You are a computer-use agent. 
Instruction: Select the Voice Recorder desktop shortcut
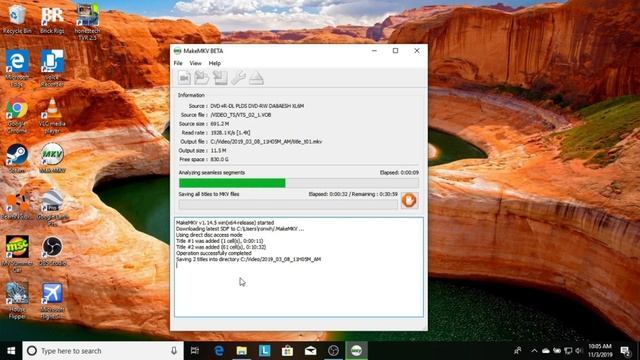point(52,67)
